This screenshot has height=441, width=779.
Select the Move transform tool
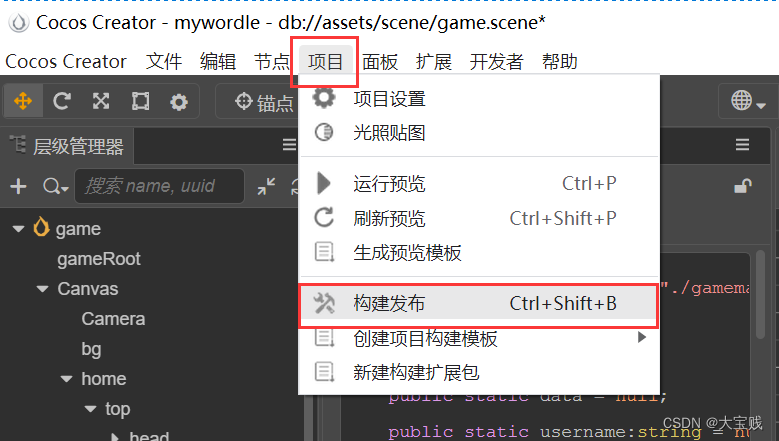tap(23, 101)
